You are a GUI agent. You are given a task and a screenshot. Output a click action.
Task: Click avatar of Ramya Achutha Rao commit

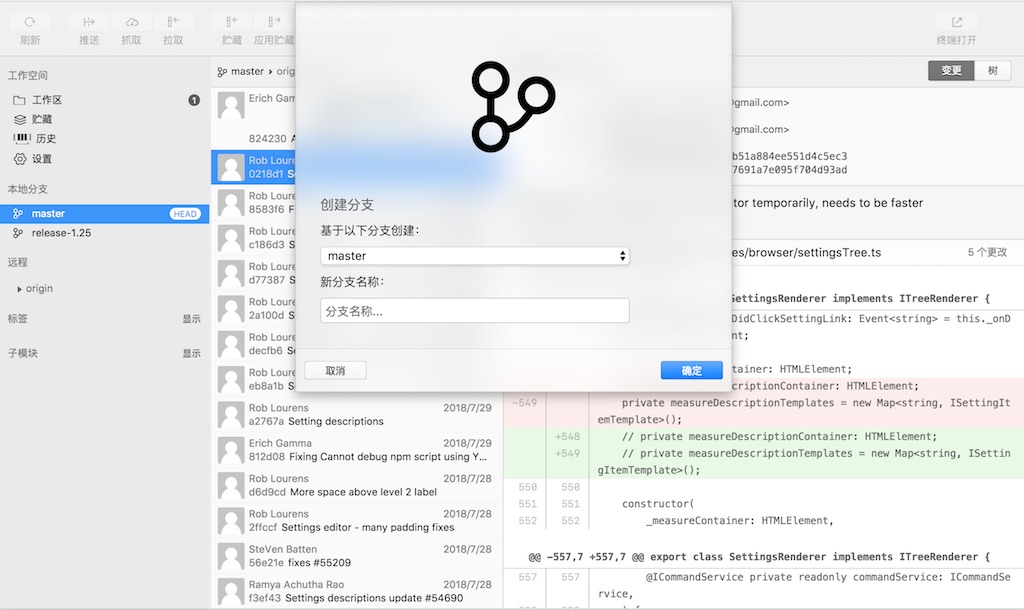[231, 592]
